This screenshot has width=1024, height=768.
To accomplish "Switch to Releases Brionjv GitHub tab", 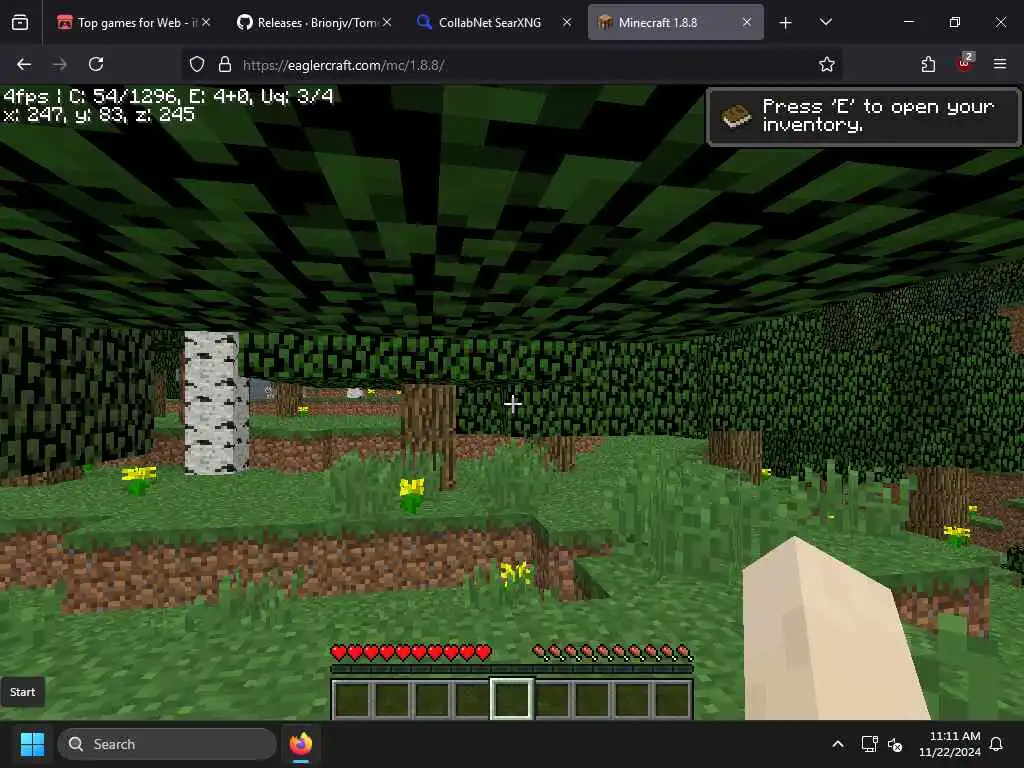I will (313, 23).
